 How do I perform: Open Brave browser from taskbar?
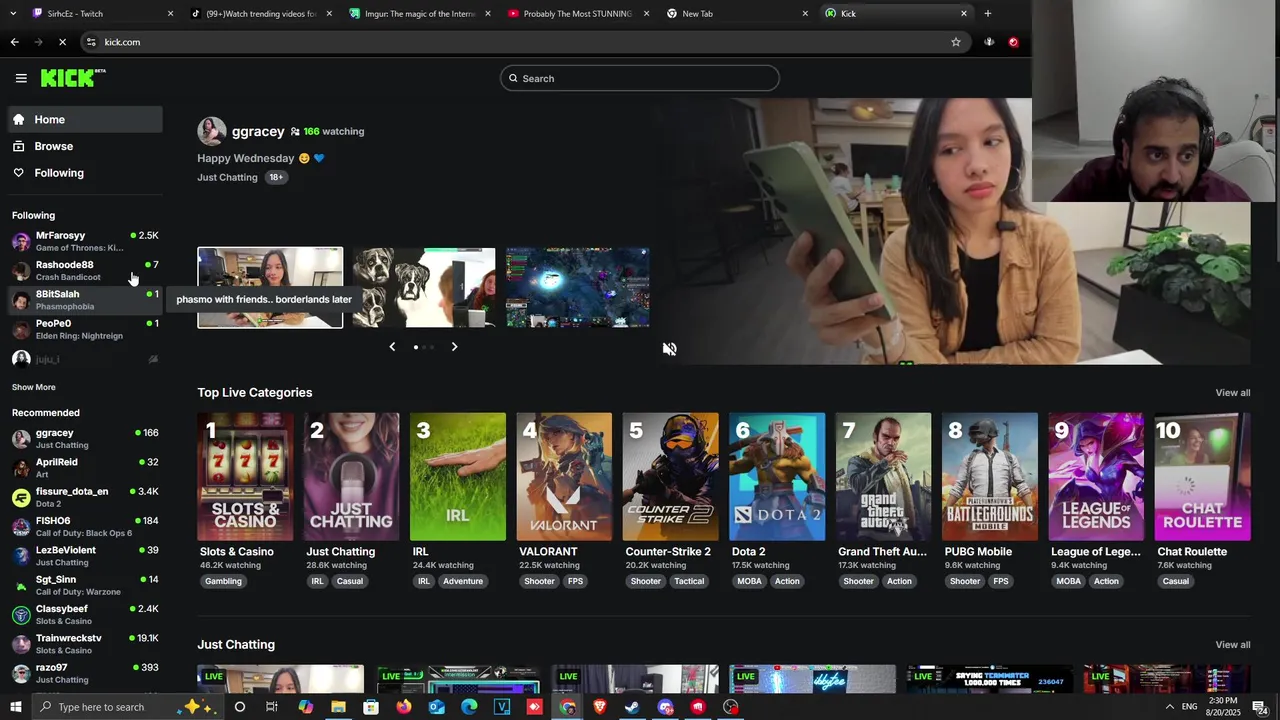pos(600,707)
